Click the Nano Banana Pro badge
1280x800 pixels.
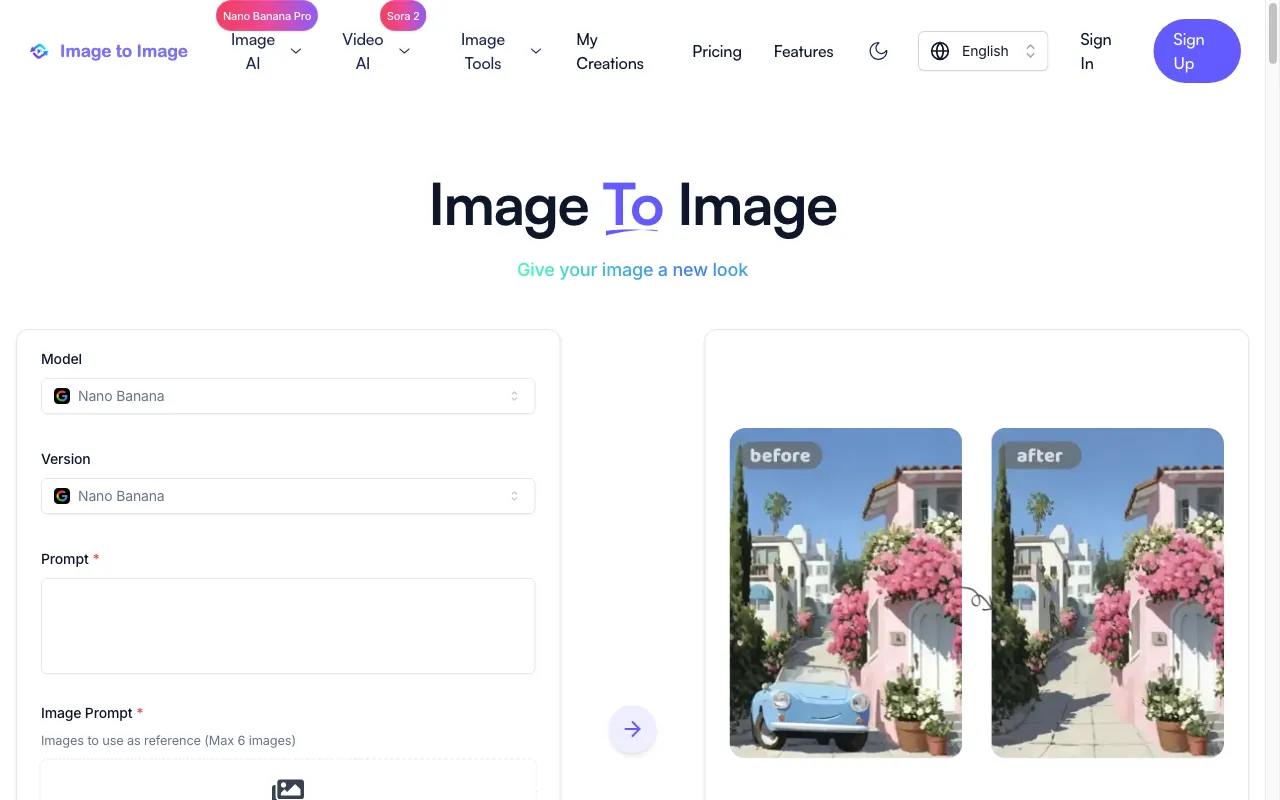click(x=267, y=16)
